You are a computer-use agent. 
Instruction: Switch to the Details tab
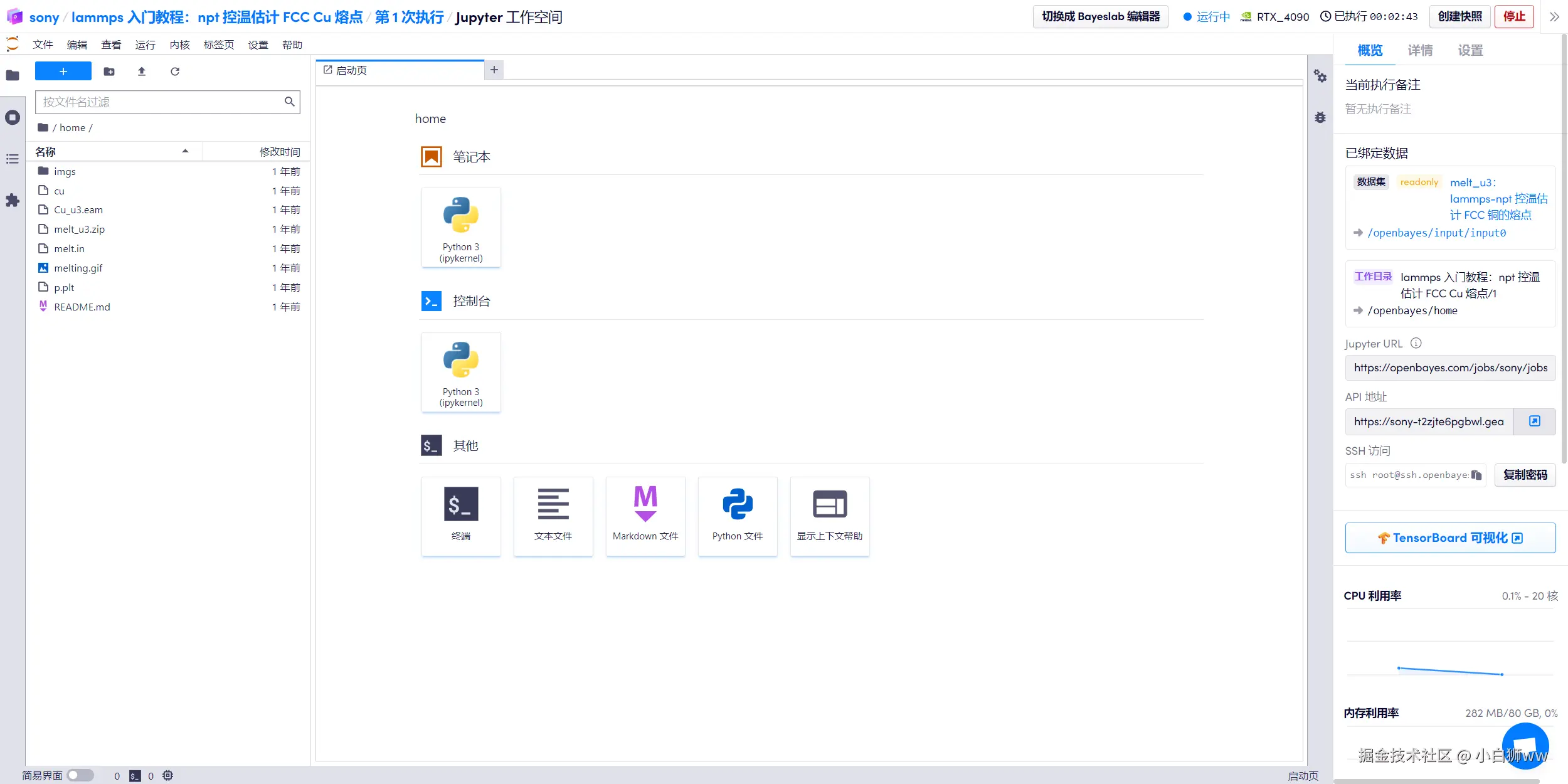pyautogui.click(x=1420, y=50)
